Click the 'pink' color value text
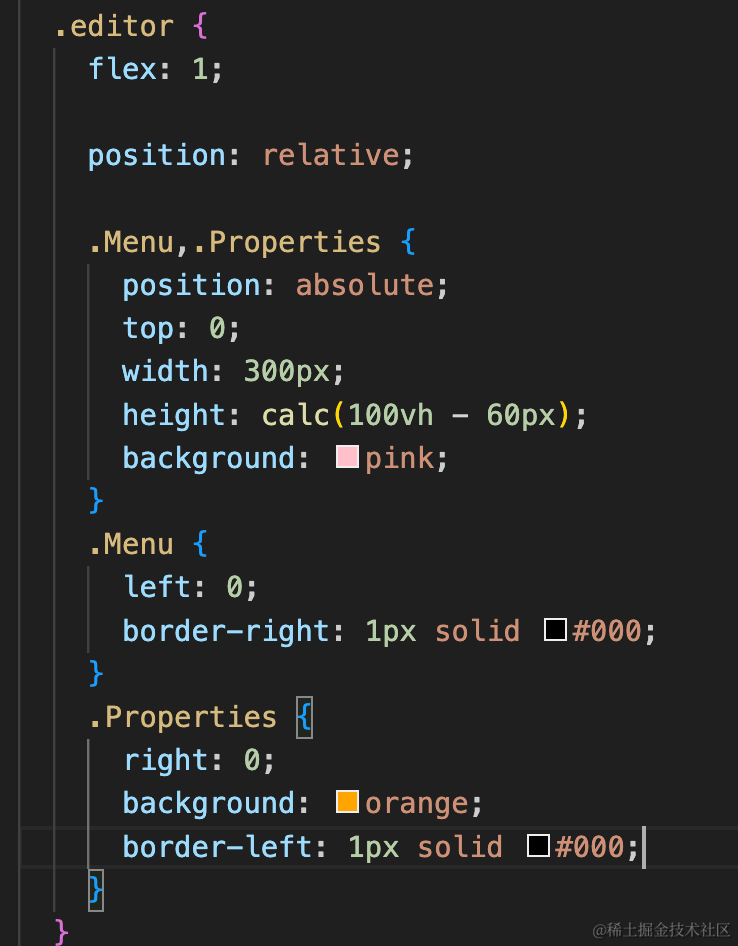This screenshot has width=738, height=946. click(x=399, y=458)
